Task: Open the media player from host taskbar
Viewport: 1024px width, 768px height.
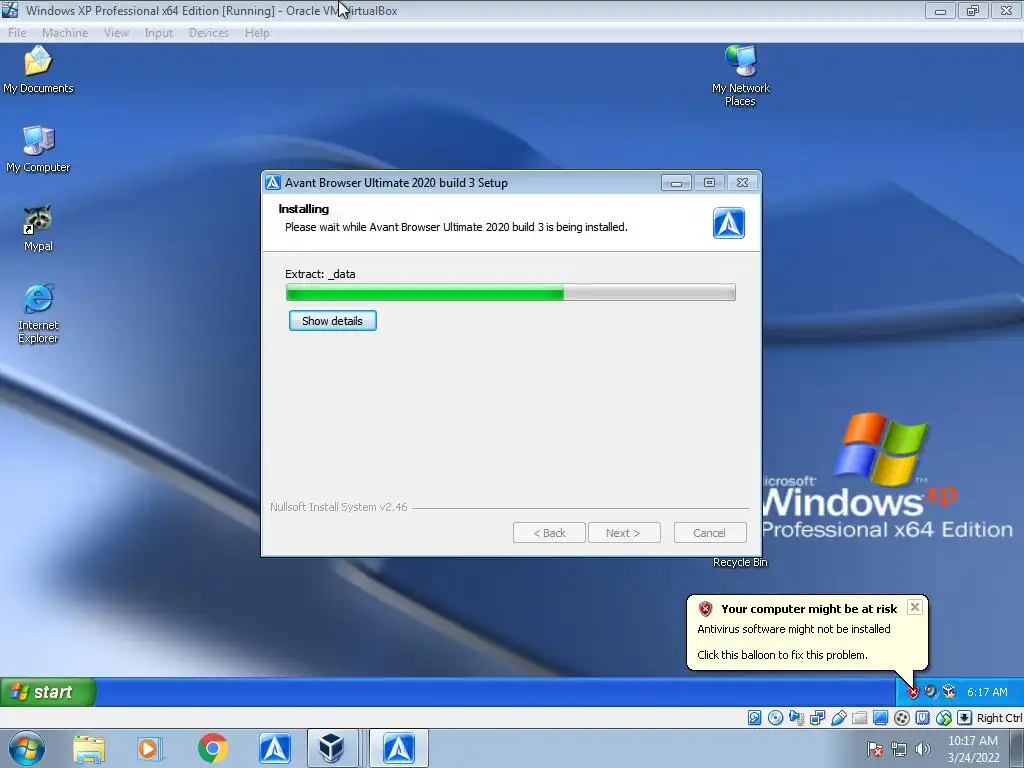Action: [x=150, y=748]
